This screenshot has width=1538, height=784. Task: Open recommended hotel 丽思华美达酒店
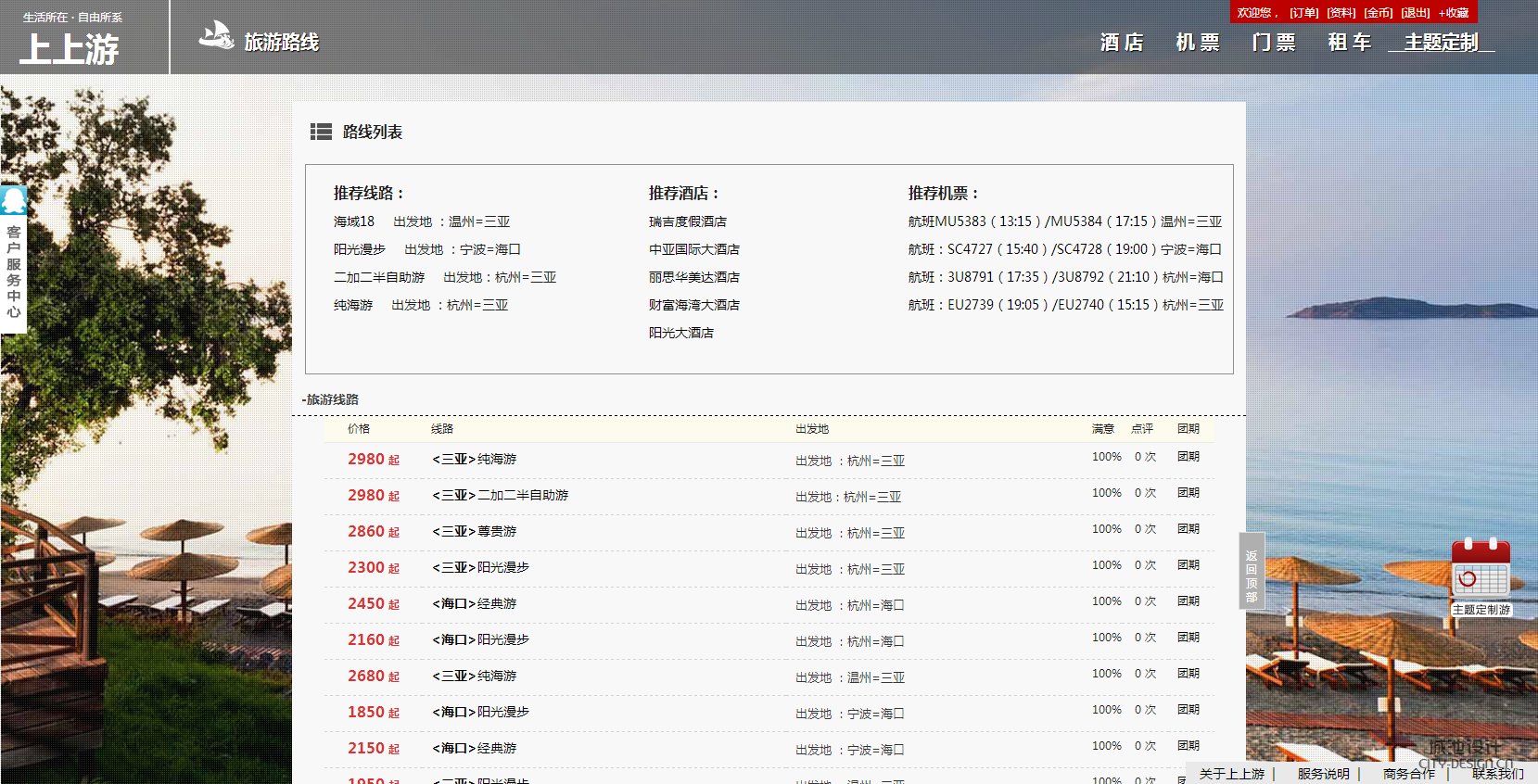pyautogui.click(x=694, y=277)
